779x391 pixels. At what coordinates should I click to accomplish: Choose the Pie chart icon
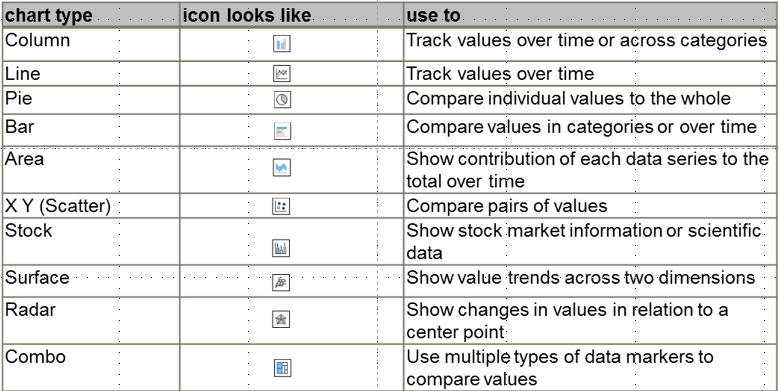tap(282, 100)
